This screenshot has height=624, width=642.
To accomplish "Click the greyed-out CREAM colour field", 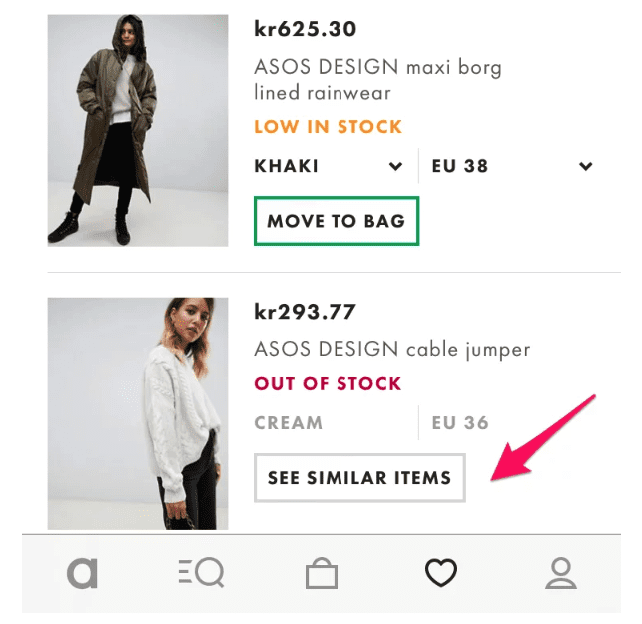I will (289, 422).
